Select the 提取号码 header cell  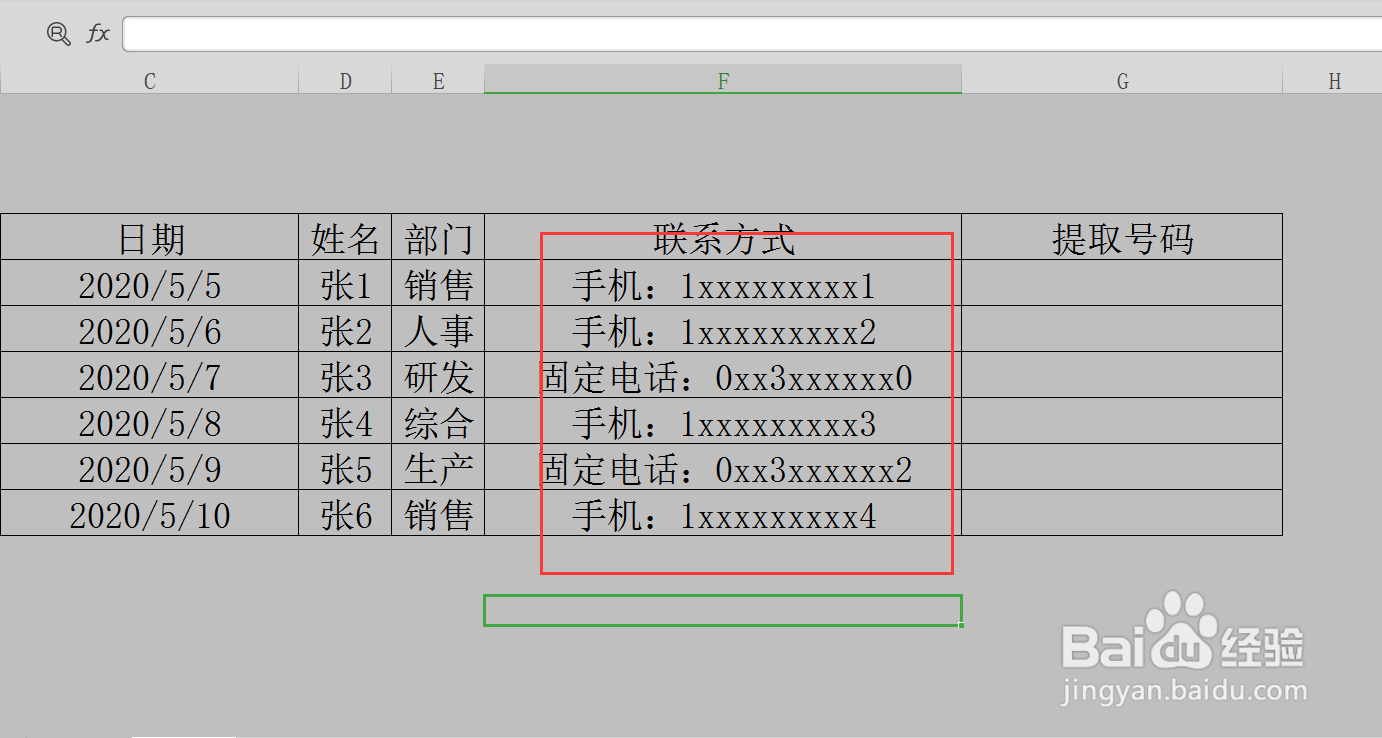(1122, 237)
